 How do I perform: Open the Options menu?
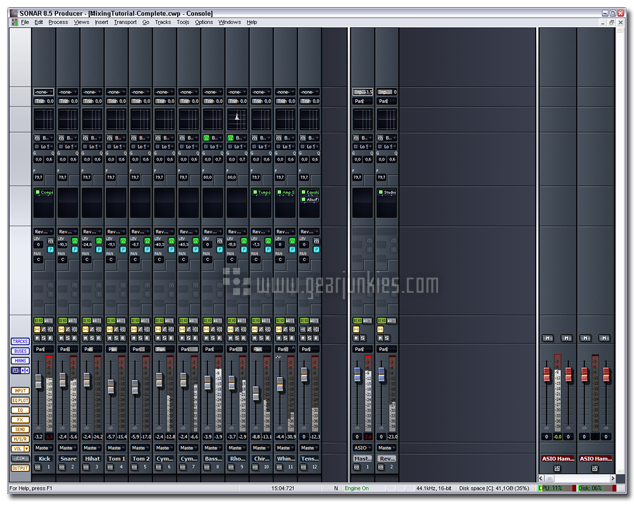(204, 22)
